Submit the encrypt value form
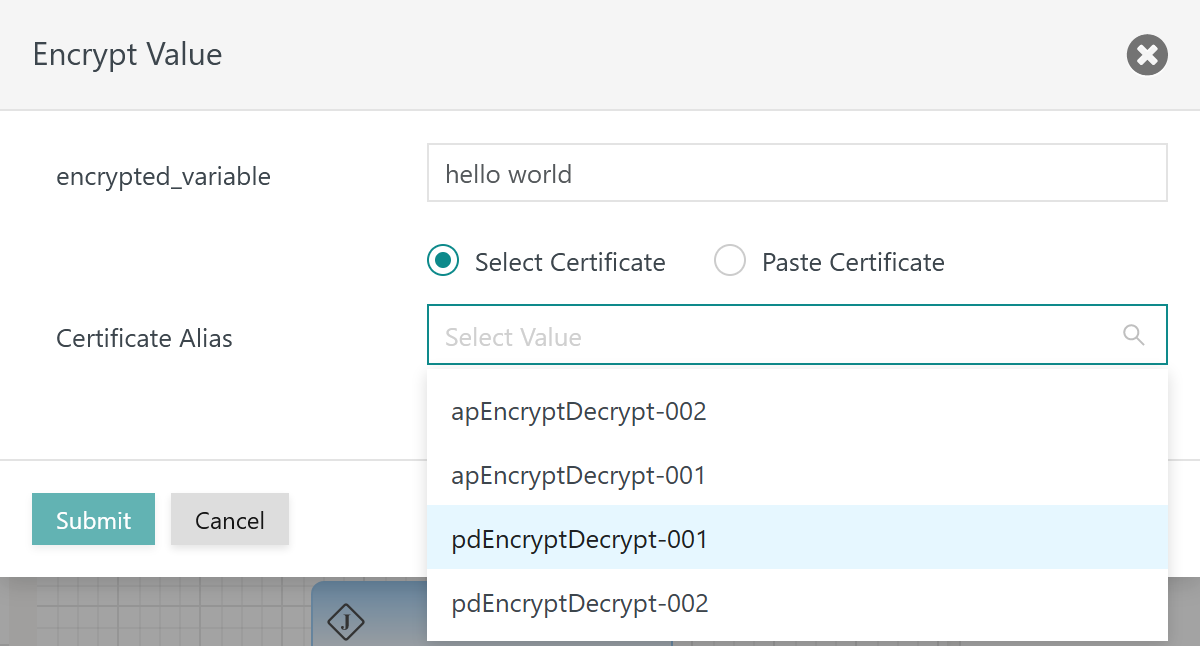The height and width of the screenshot is (646, 1200). (93, 519)
